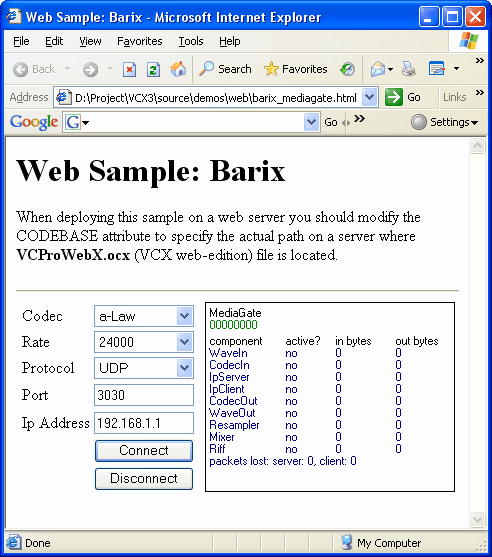Open Google toolbar Settings menu

pyautogui.click(x=444, y=122)
